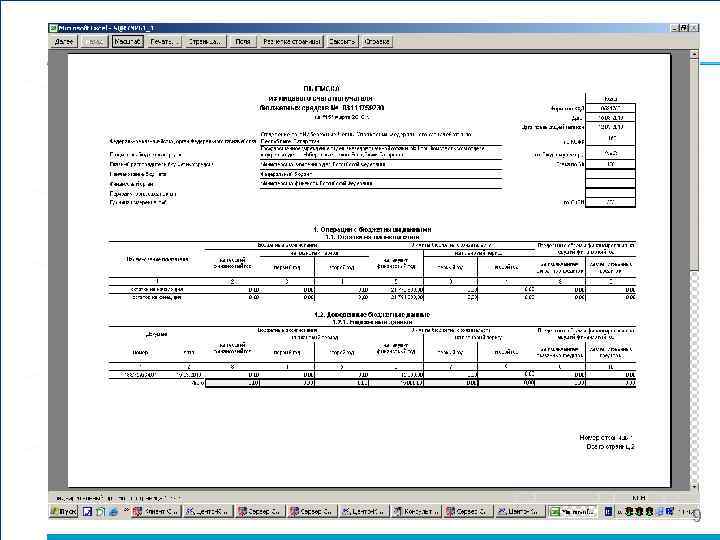
Task: Click heading '1.2. Доведенные бюджетные данные'
Action: point(372,315)
